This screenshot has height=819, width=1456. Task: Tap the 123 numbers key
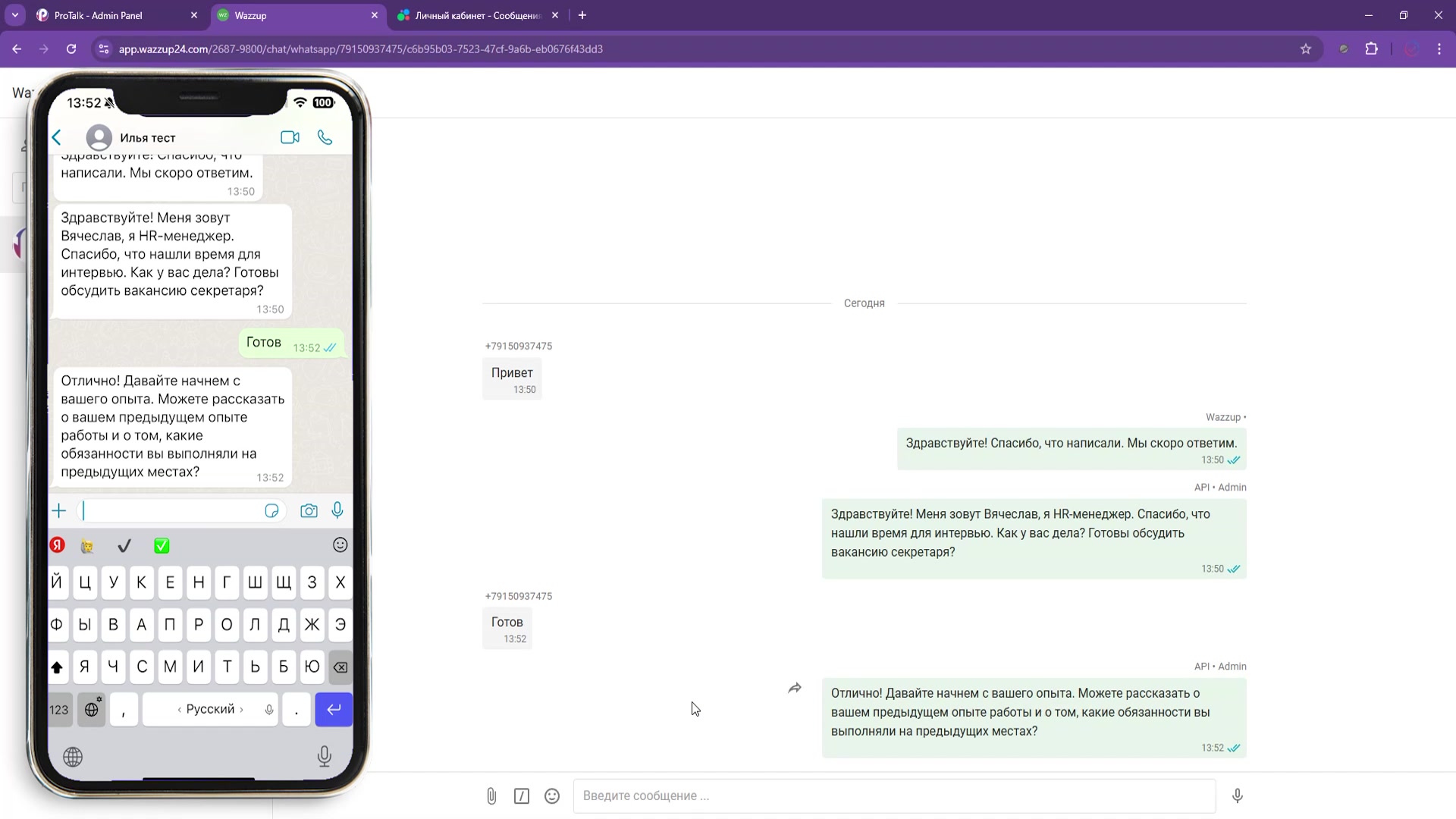click(59, 710)
